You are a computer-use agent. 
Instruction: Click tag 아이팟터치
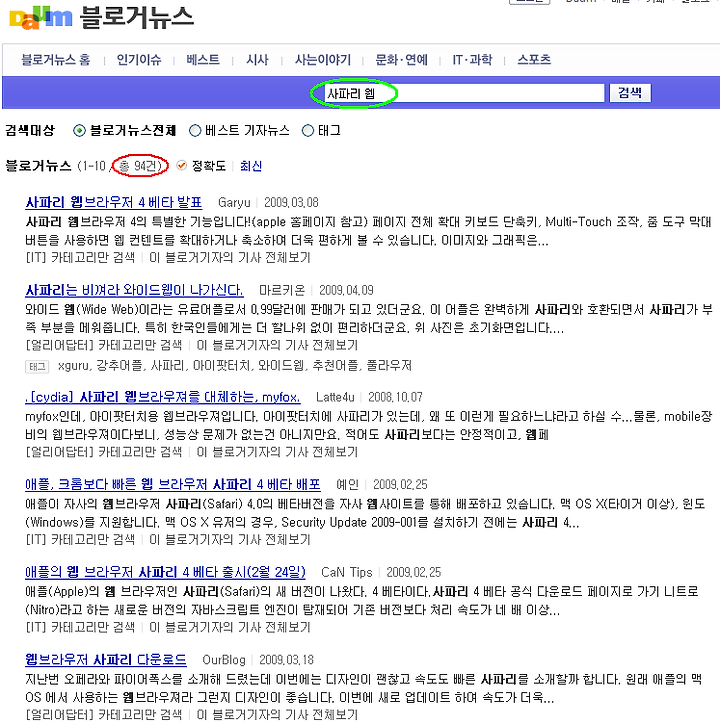[222, 366]
